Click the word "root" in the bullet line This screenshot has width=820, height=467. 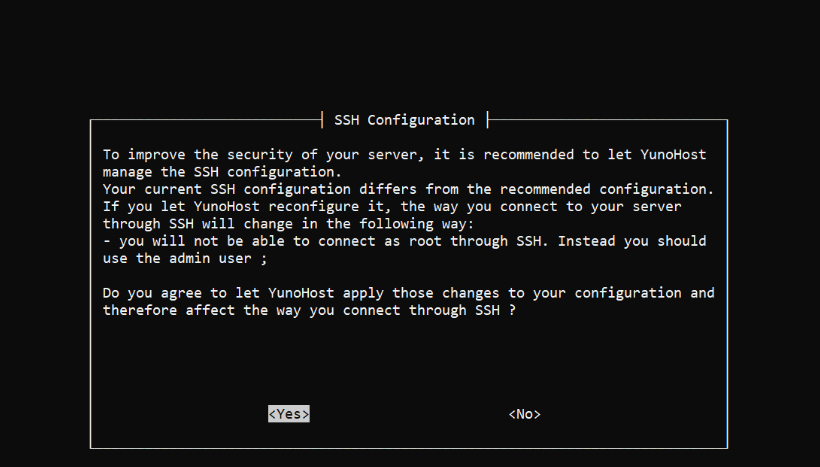413,241
